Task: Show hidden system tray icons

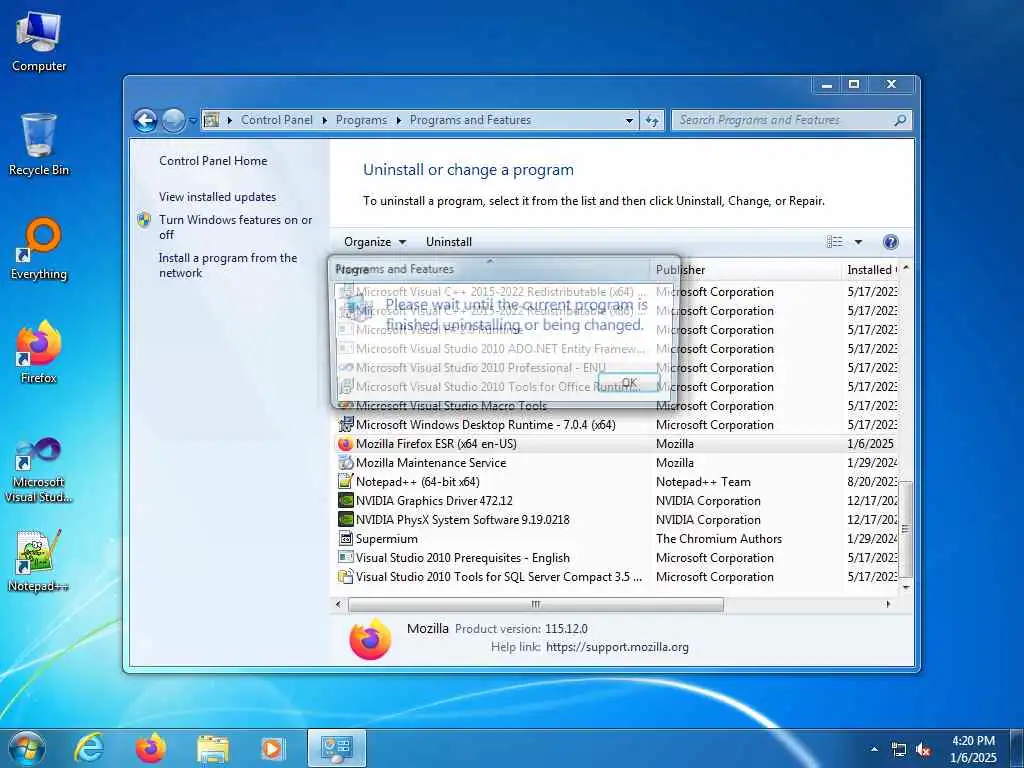Action: [874, 749]
